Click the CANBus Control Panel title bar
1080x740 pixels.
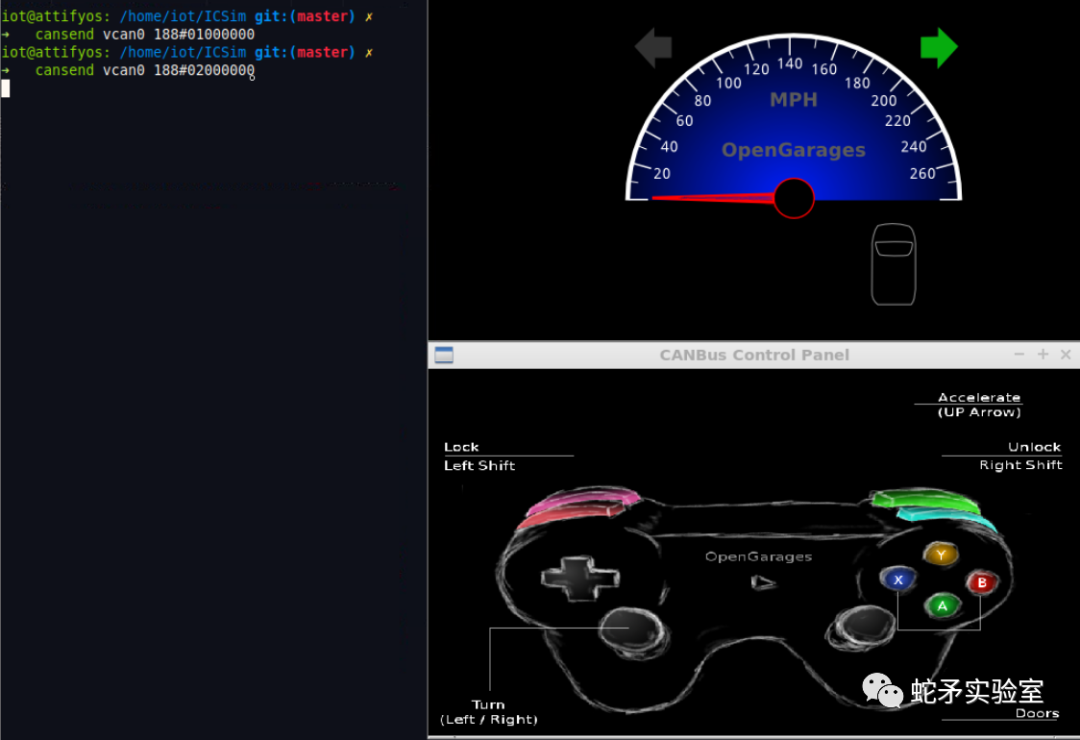tap(754, 355)
